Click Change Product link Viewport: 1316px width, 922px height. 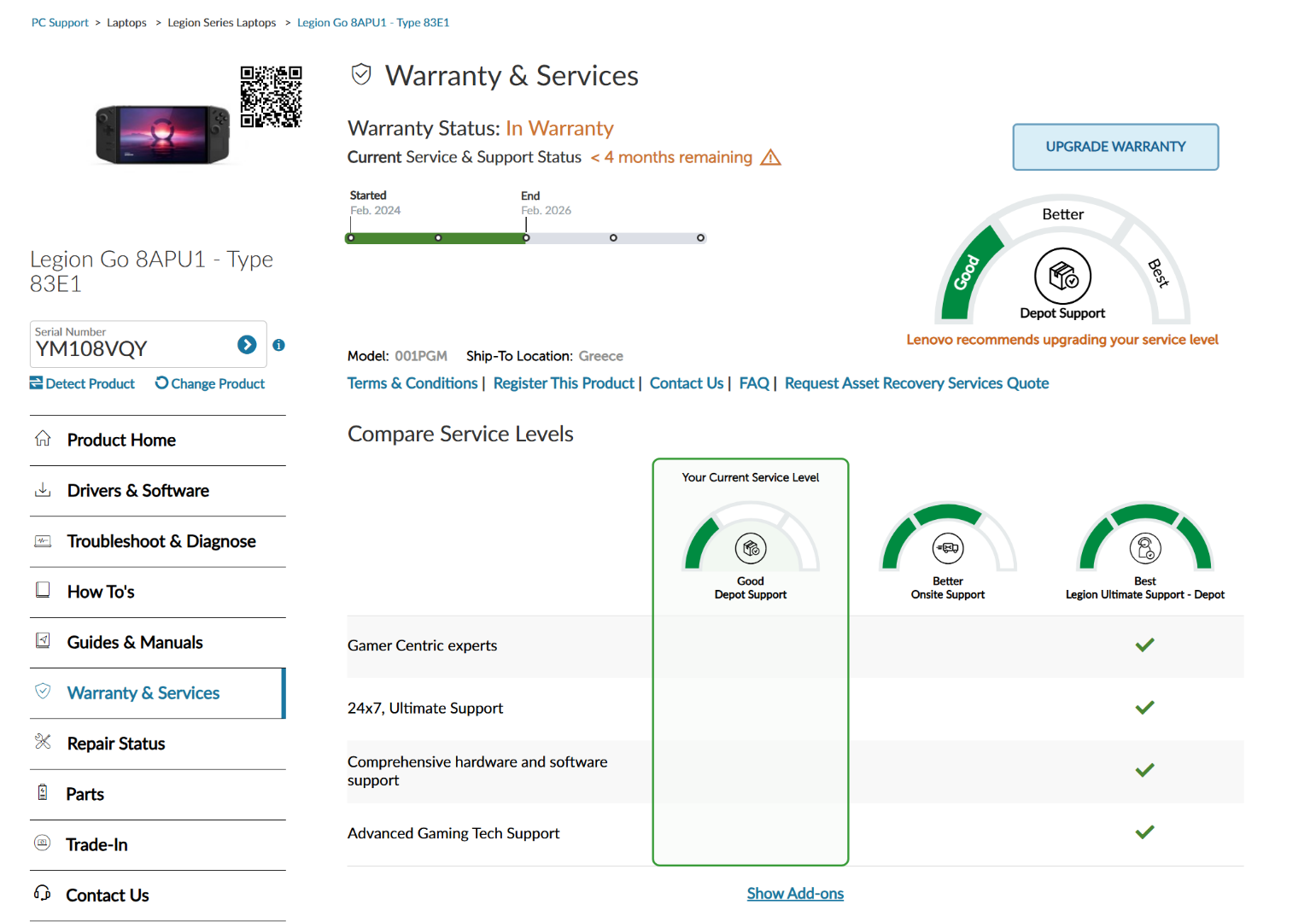210,384
